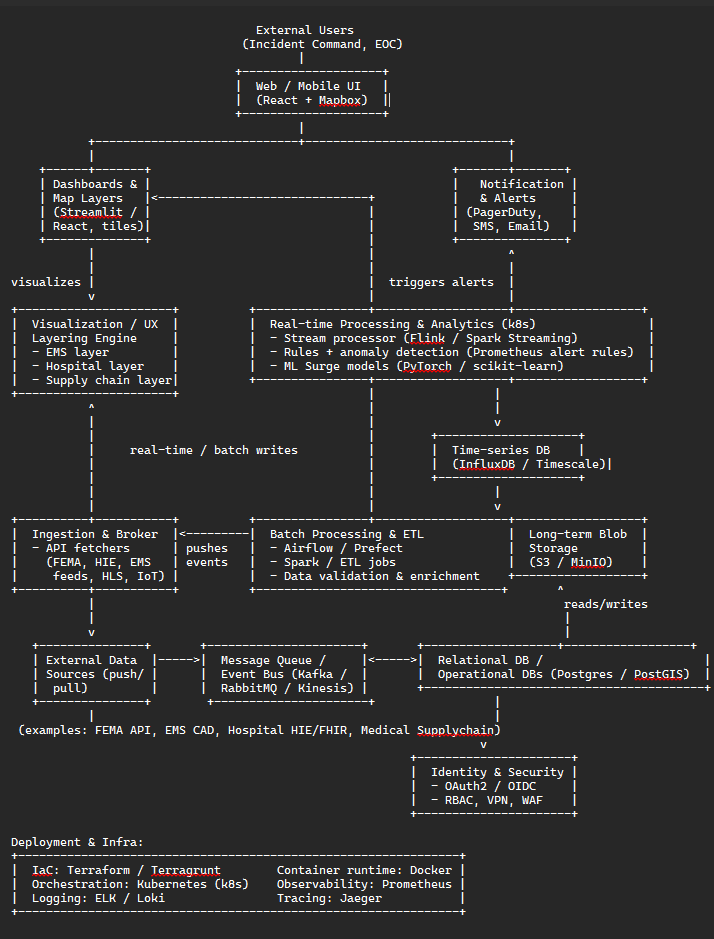Click 'Observability: Prometheus' text
Image resolution: width=714 pixels, height=939 pixels.
click(x=364, y=884)
